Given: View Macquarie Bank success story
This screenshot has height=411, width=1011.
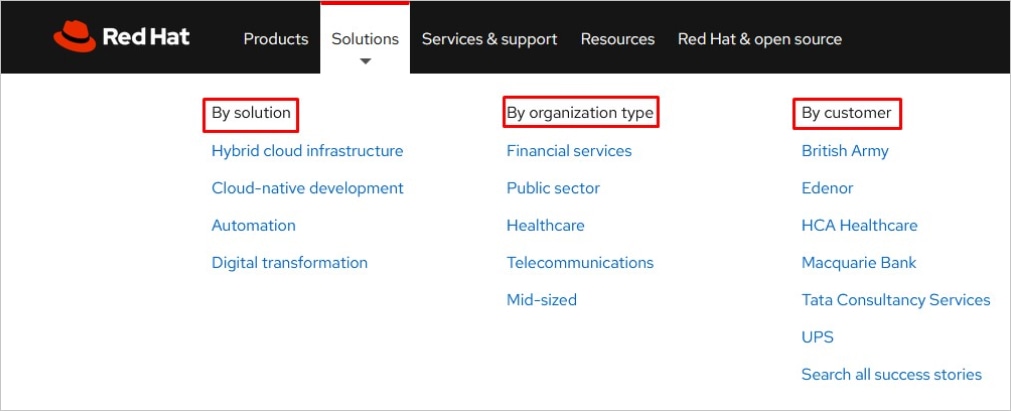Looking at the screenshot, I should (858, 263).
